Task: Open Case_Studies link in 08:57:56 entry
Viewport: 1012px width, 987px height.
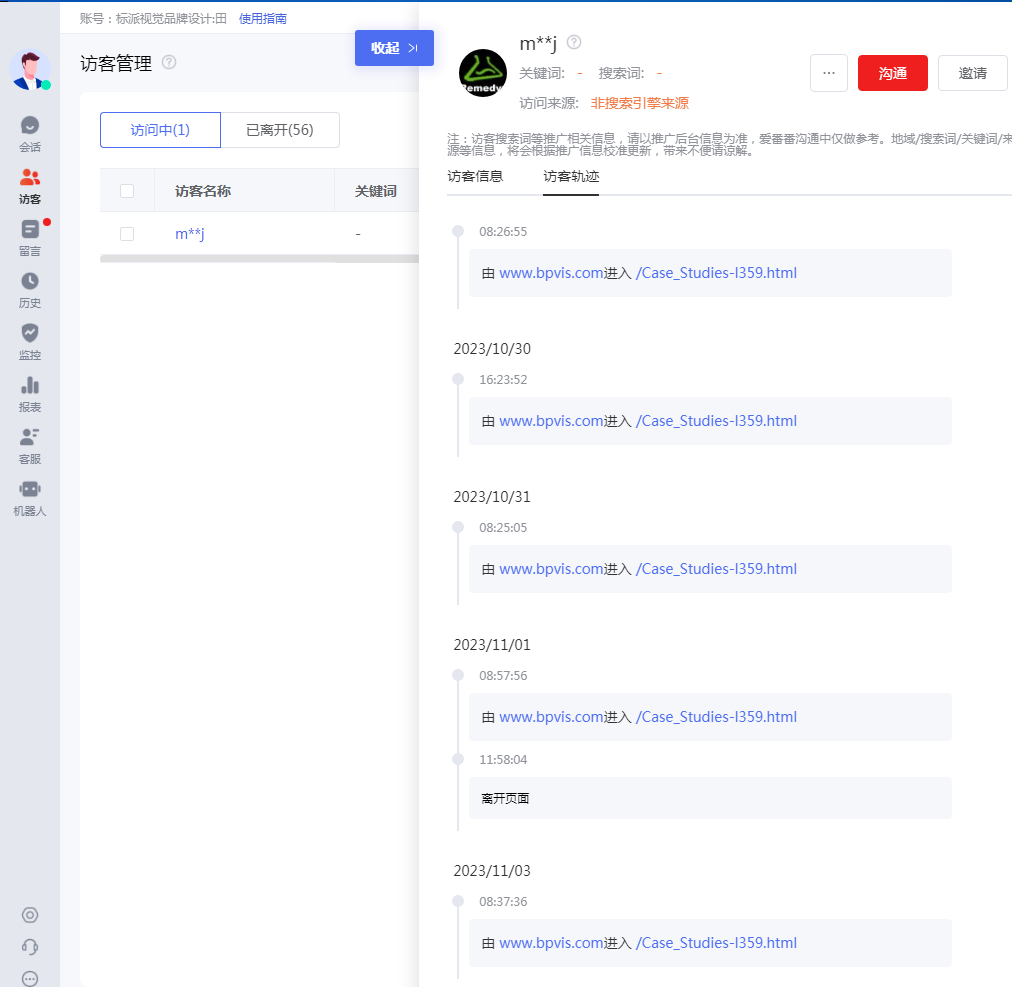Action: pos(716,717)
